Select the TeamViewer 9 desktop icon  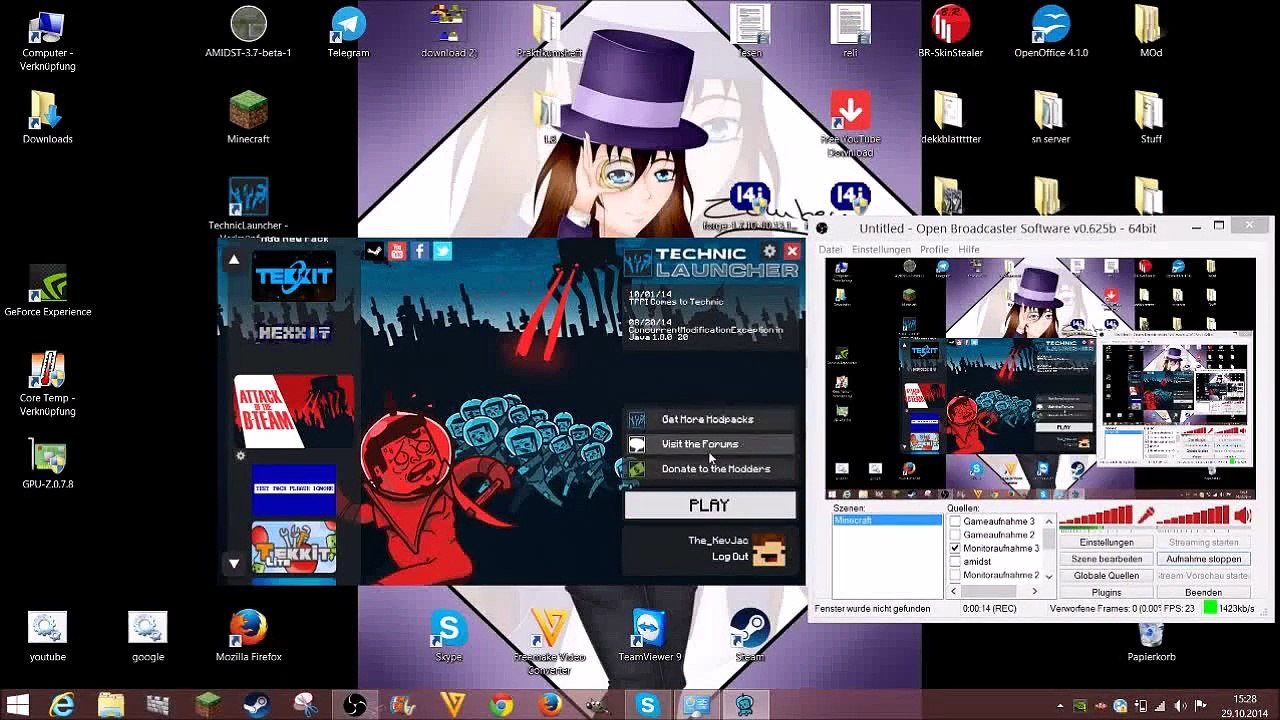[650, 636]
